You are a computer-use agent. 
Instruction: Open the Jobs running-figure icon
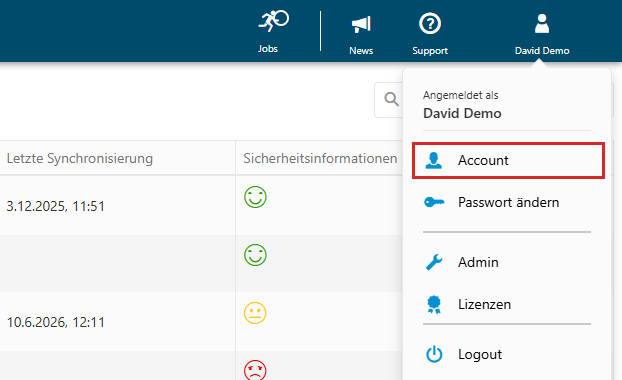(273, 21)
